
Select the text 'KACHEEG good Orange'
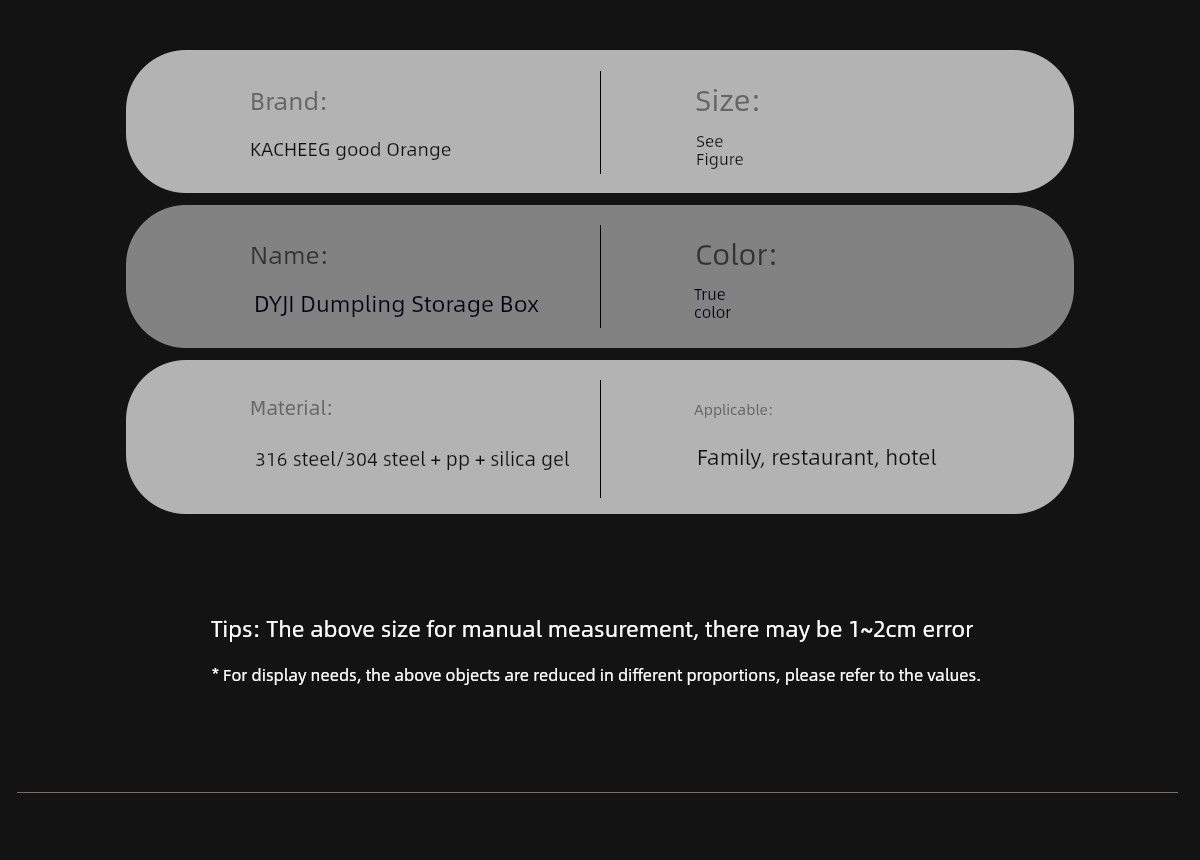(x=350, y=149)
